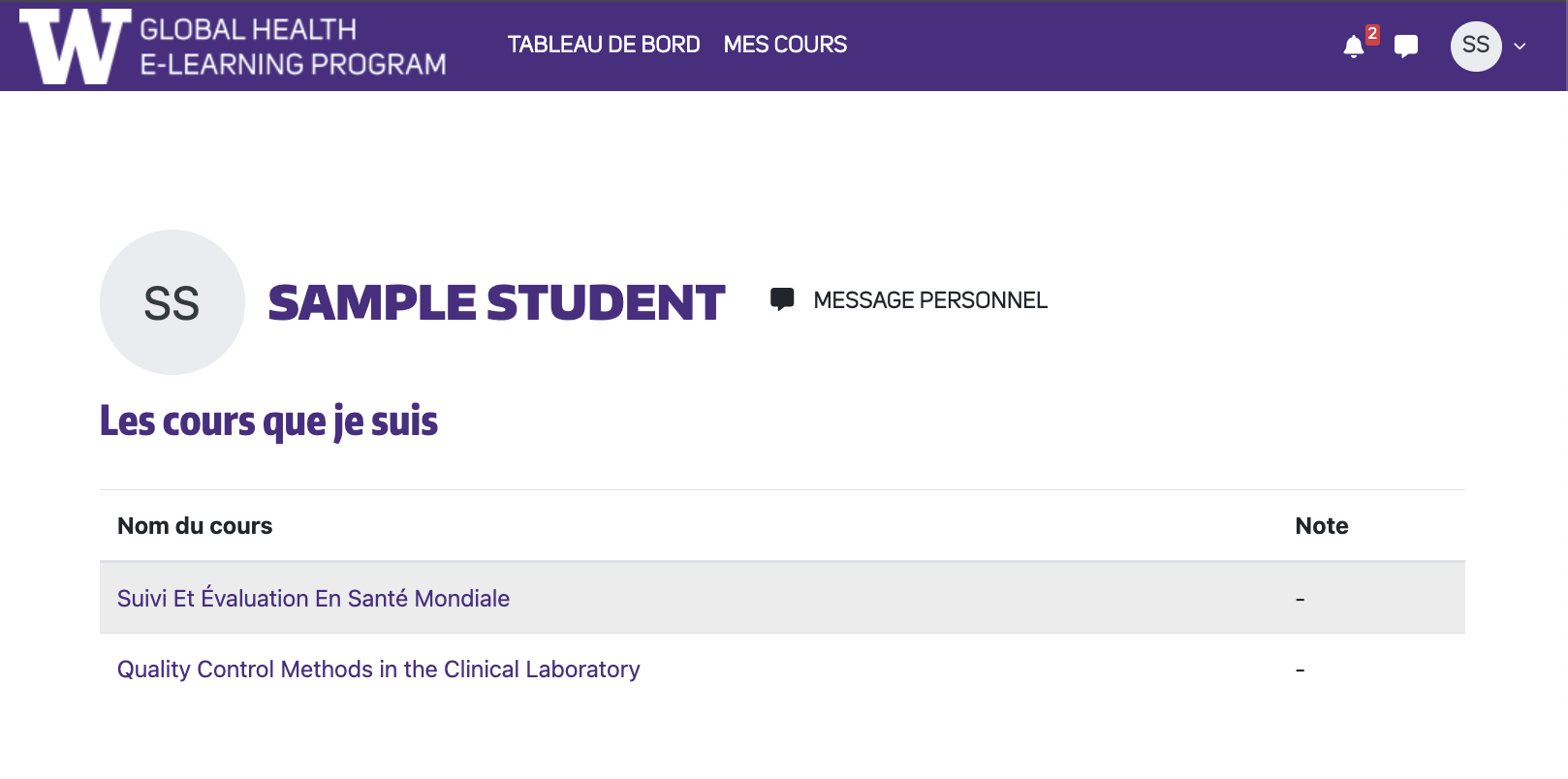1568x779 pixels.
Task: Open Suivi Et Évaluation En Santé Mondiale course
Action: [313, 599]
